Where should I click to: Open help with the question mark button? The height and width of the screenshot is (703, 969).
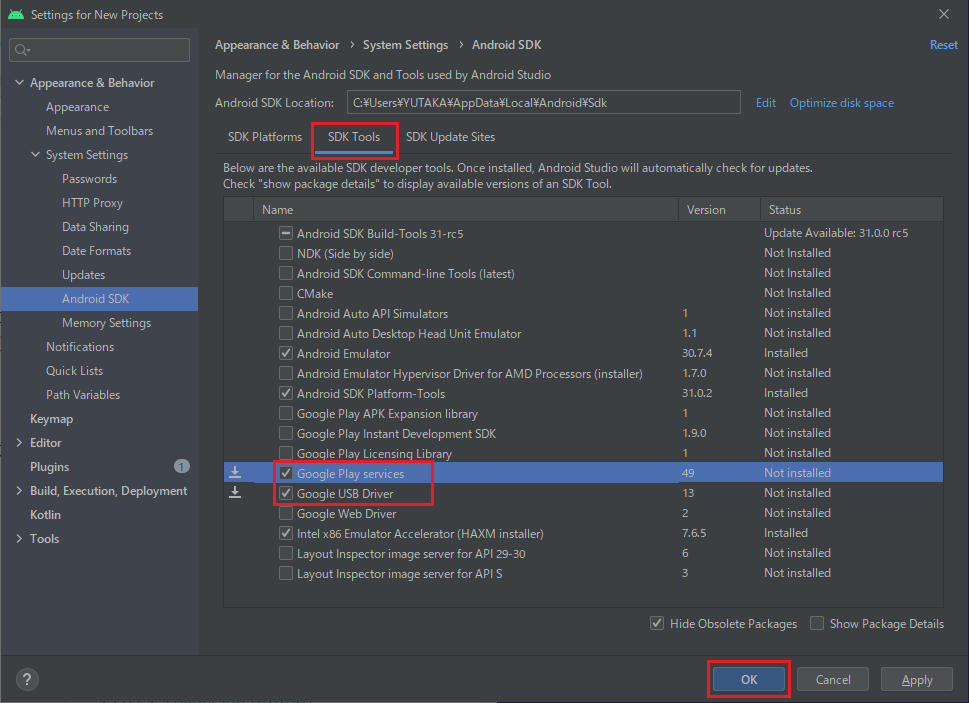pyautogui.click(x=27, y=680)
